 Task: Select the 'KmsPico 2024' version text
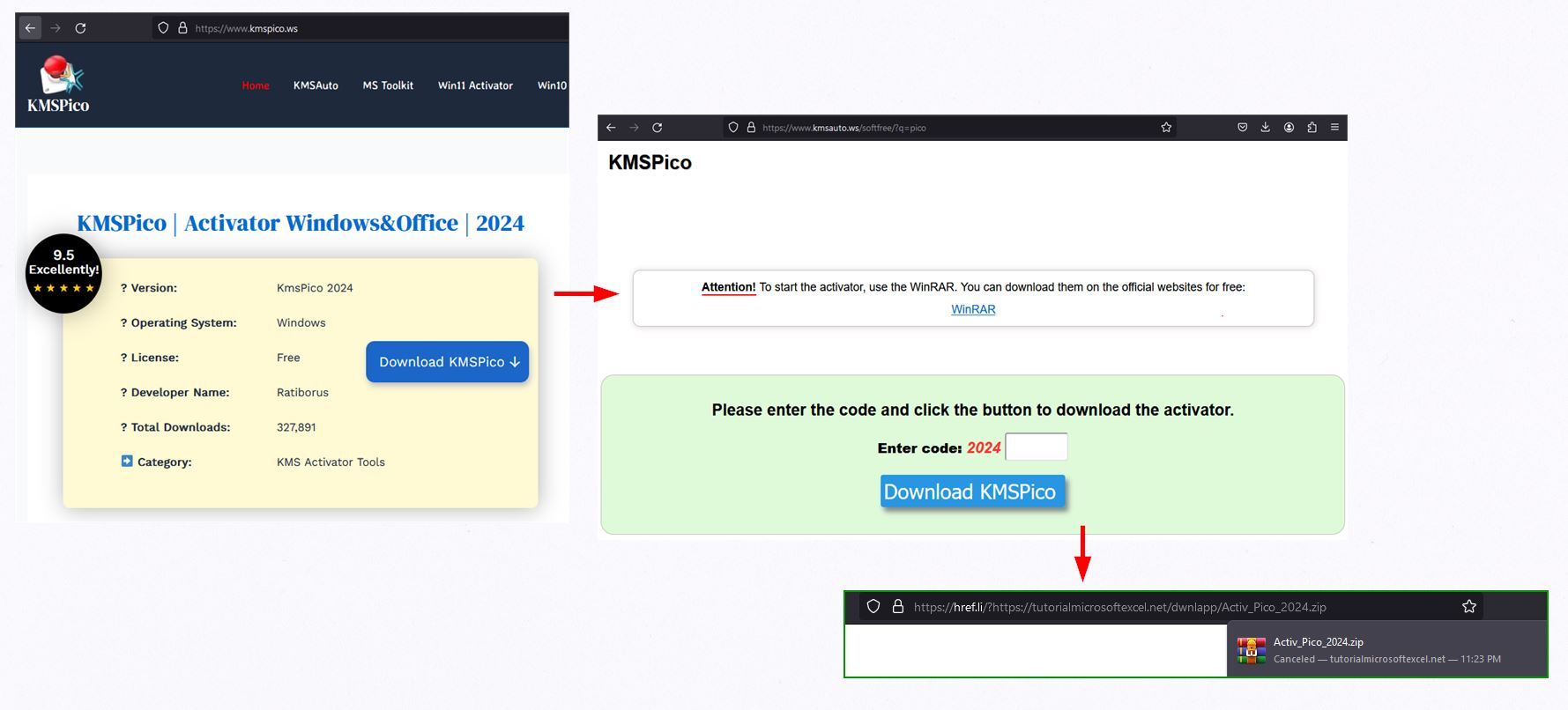tap(315, 288)
